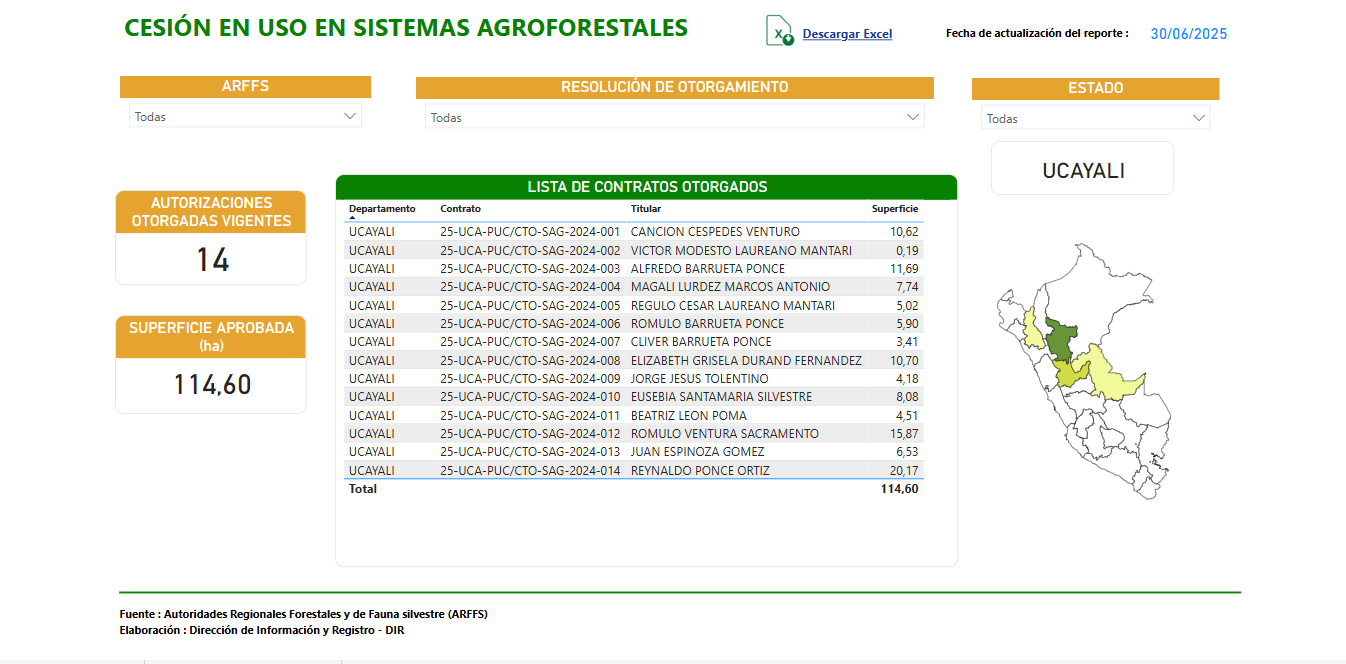Expand the Estado filter dropdown

click(x=1199, y=118)
